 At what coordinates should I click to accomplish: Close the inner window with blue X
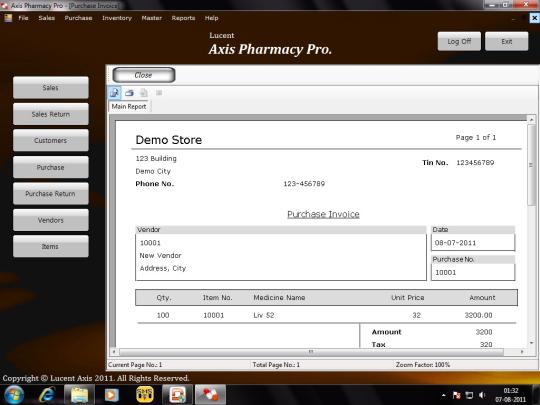click(x=534, y=18)
